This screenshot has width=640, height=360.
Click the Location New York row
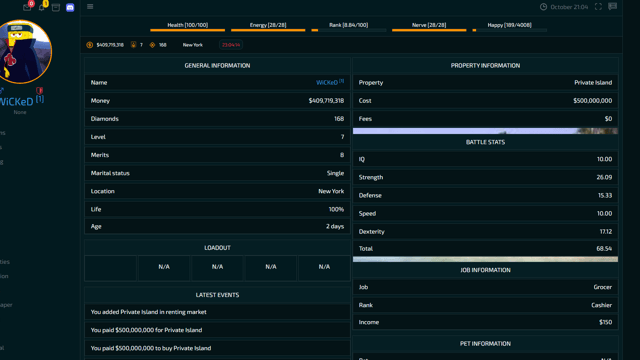pyautogui.click(x=217, y=191)
